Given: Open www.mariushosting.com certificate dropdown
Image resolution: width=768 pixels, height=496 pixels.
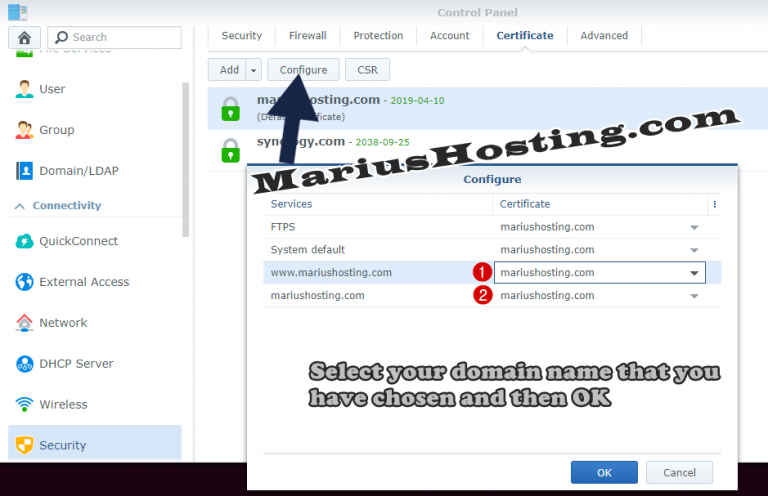Looking at the screenshot, I should pyautogui.click(x=694, y=273).
